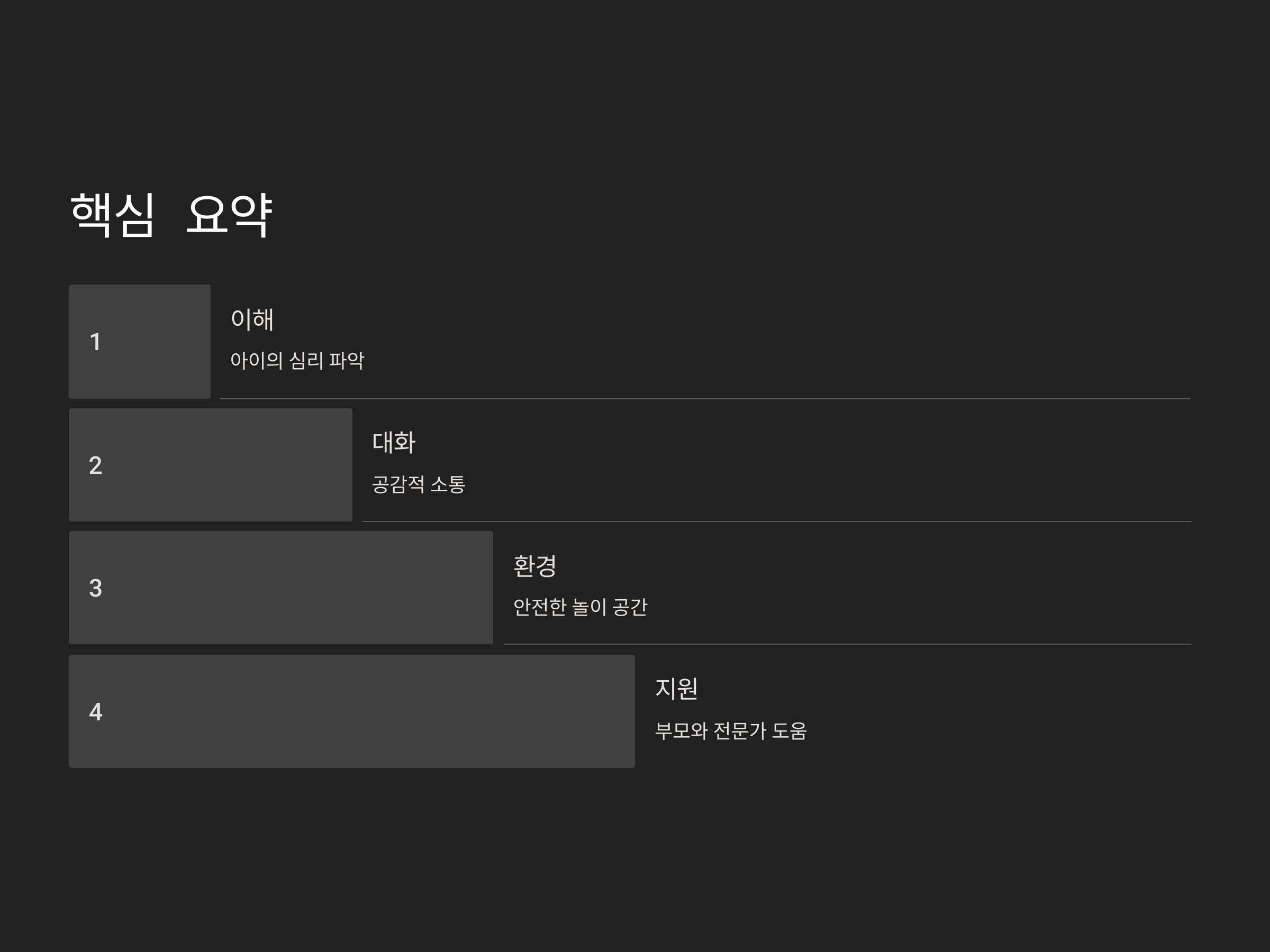Click the text 아이의 심리 파악
The image size is (1270, 952).
point(297,360)
